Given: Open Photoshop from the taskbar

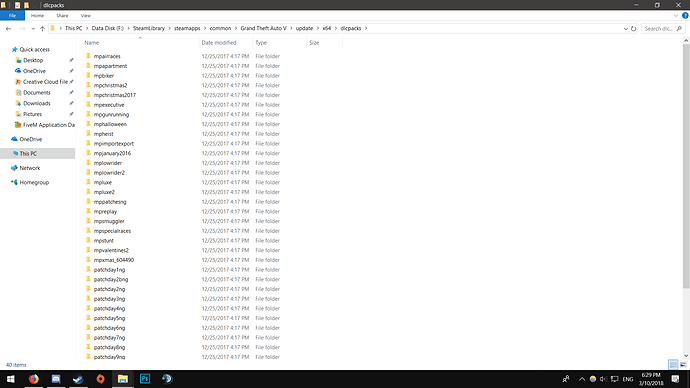Looking at the screenshot, I should coord(145,379).
